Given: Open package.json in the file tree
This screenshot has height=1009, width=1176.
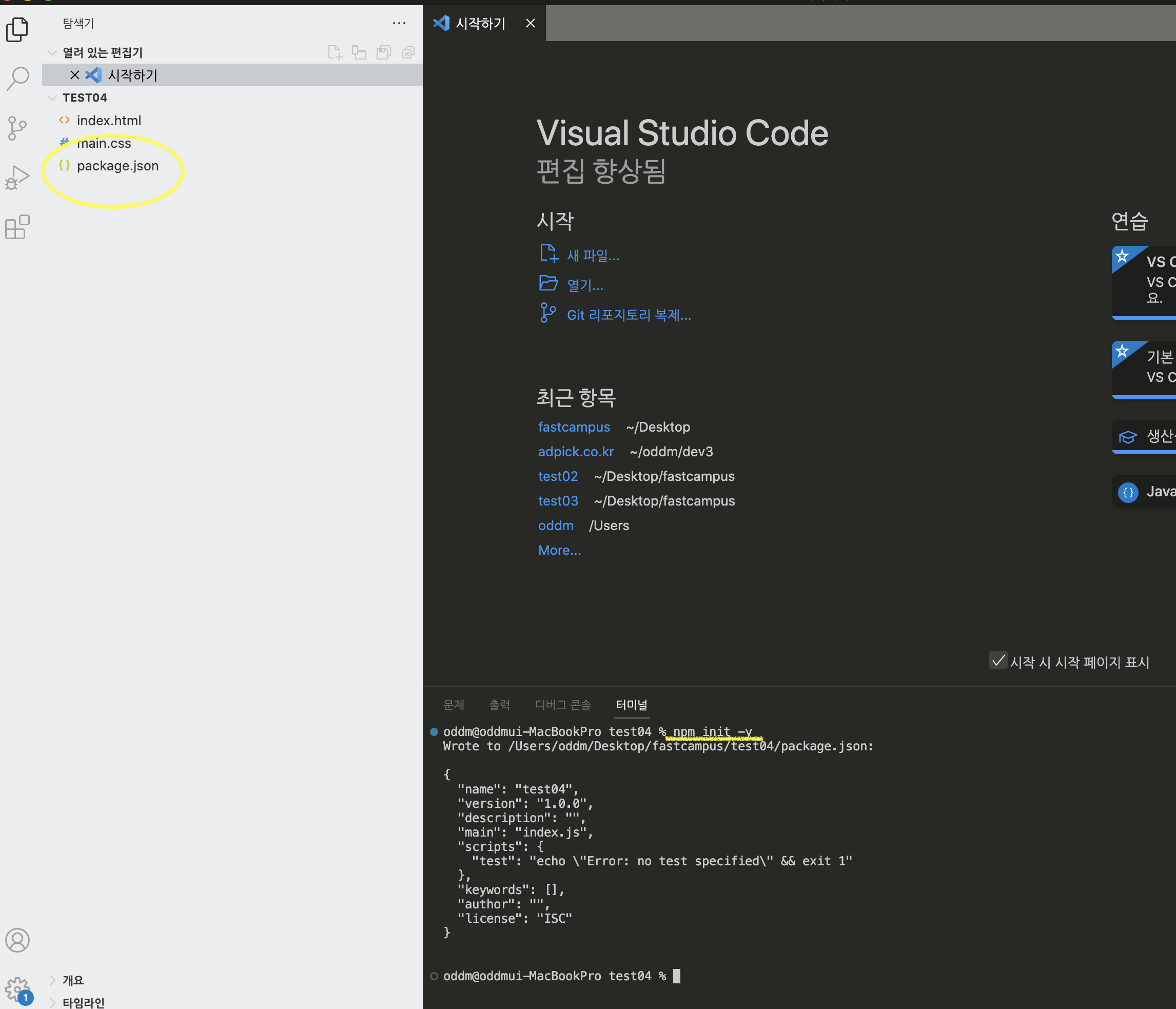Looking at the screenshot, I should pos(117,166).
